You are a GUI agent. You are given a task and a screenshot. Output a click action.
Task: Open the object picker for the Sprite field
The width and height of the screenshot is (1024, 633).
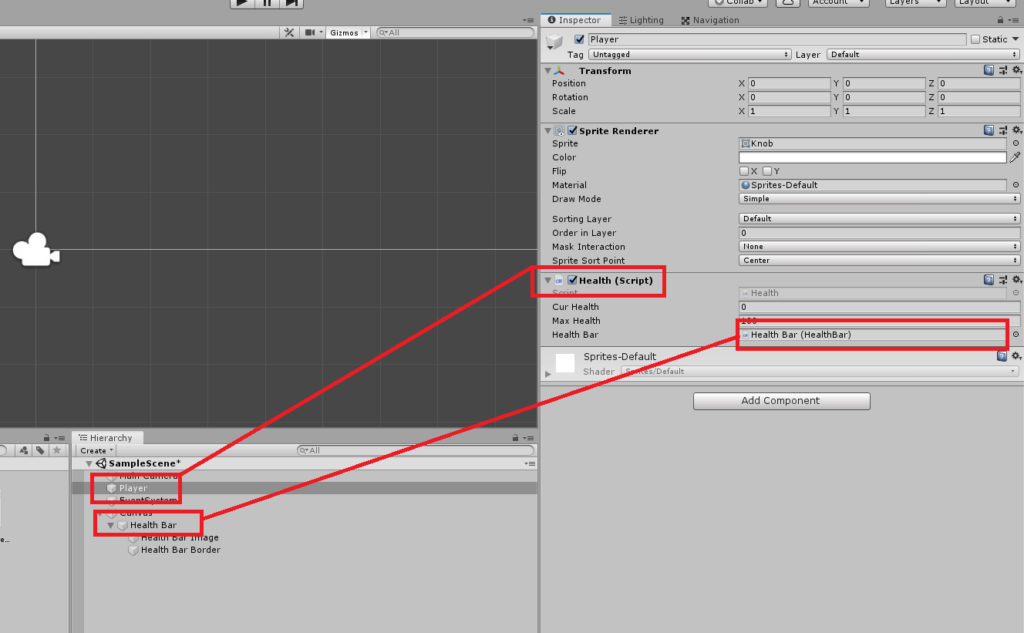[x=1016, y=144]
